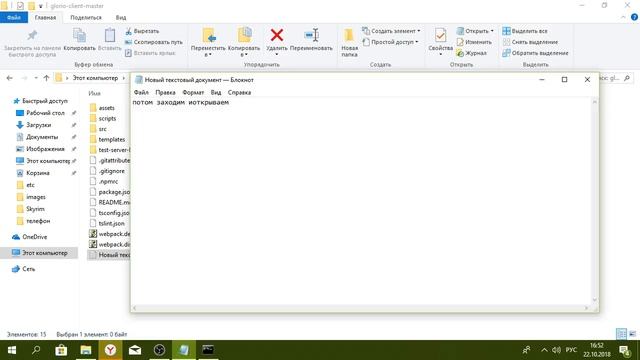Open the notification center icon

coord(624,350)
